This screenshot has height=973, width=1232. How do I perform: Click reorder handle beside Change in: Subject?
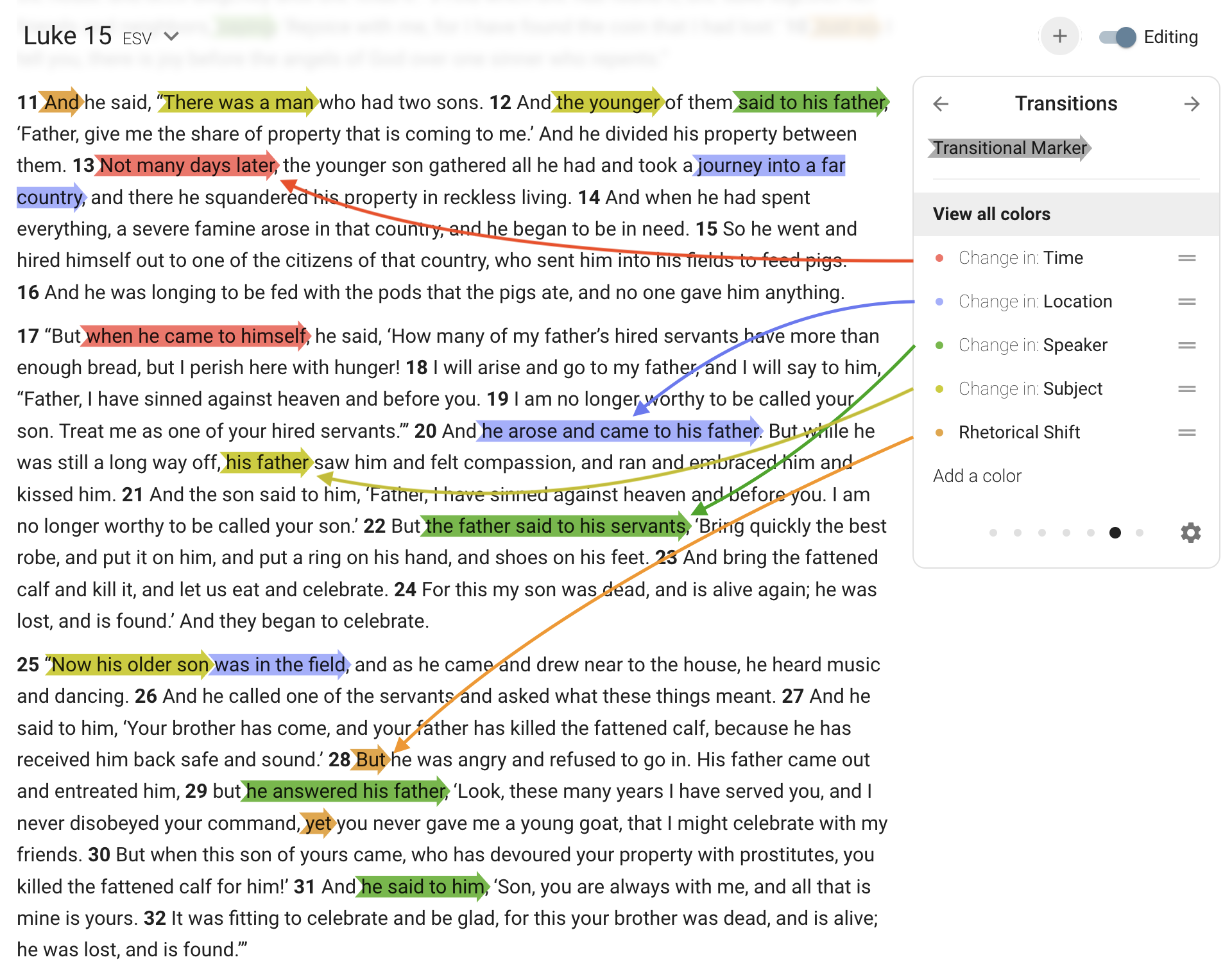tap(1186, 389)
